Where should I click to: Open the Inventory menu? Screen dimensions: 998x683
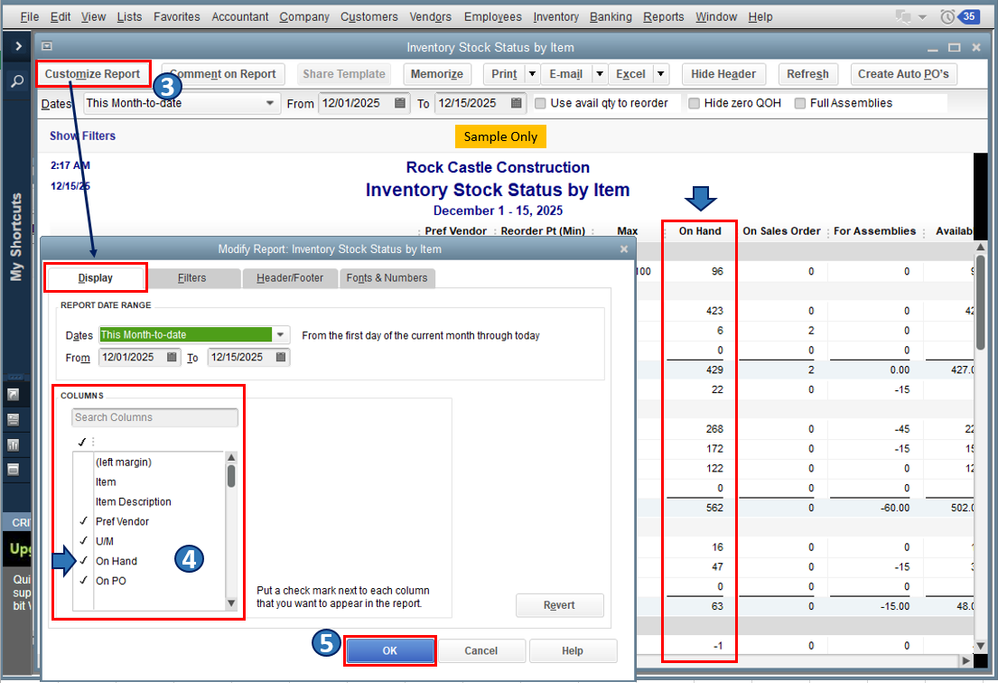[556, 17]
